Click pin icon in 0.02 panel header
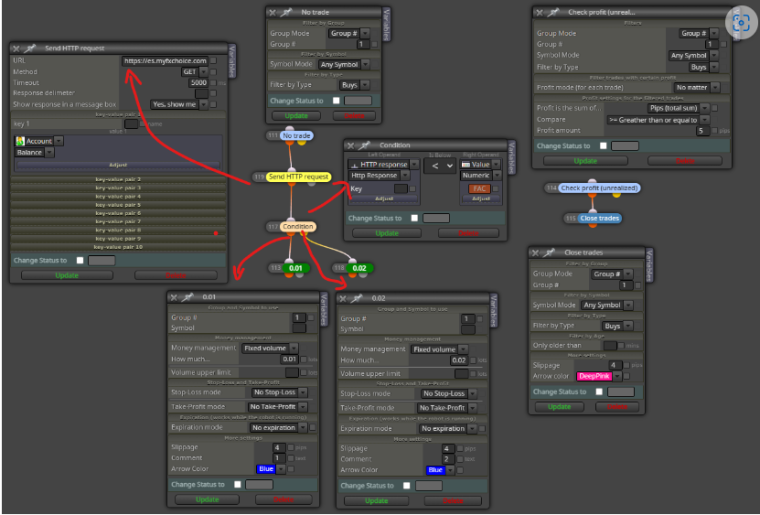The height and width of the screenshot is (515, 760). (356, 298)
